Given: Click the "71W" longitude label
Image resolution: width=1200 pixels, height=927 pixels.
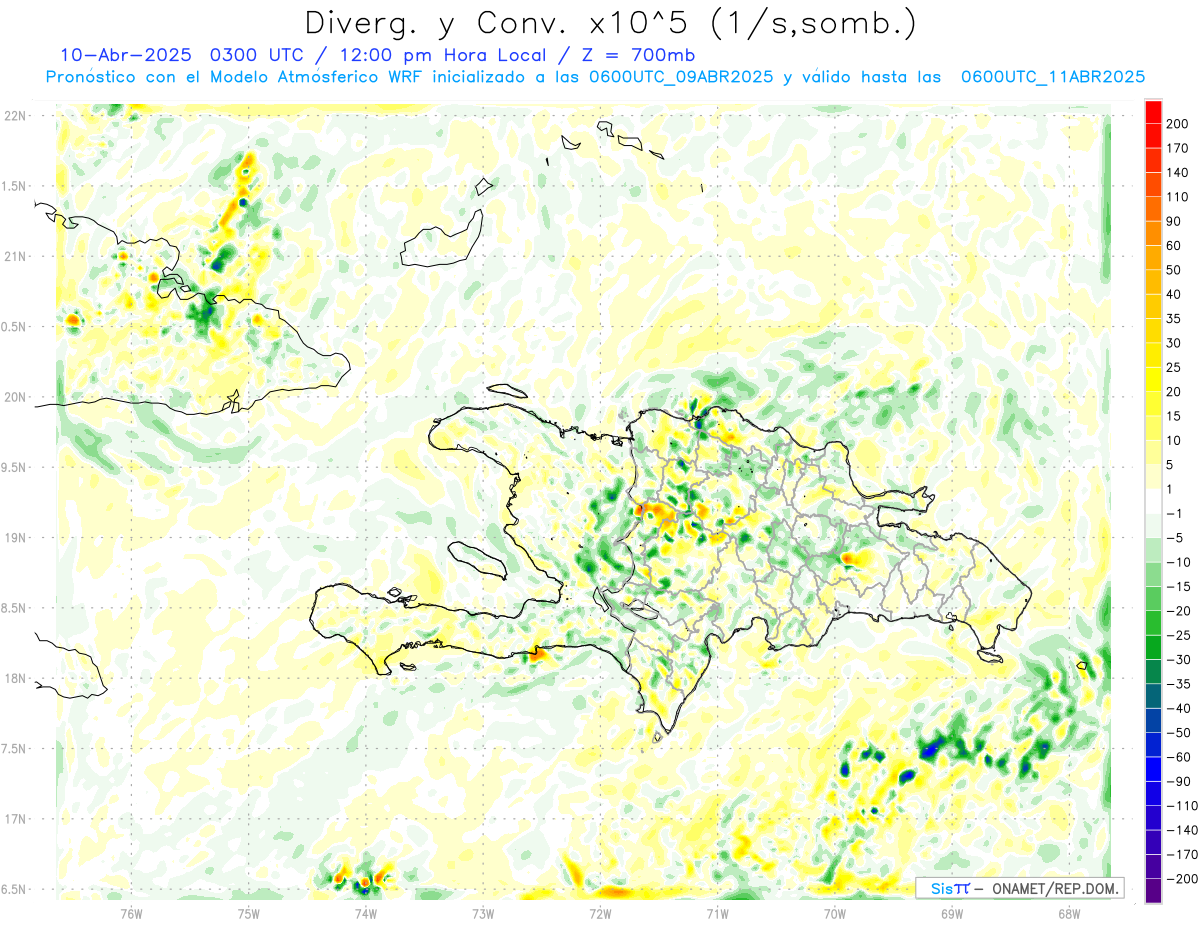Looking at the screenshot, I should pos(717,913).
